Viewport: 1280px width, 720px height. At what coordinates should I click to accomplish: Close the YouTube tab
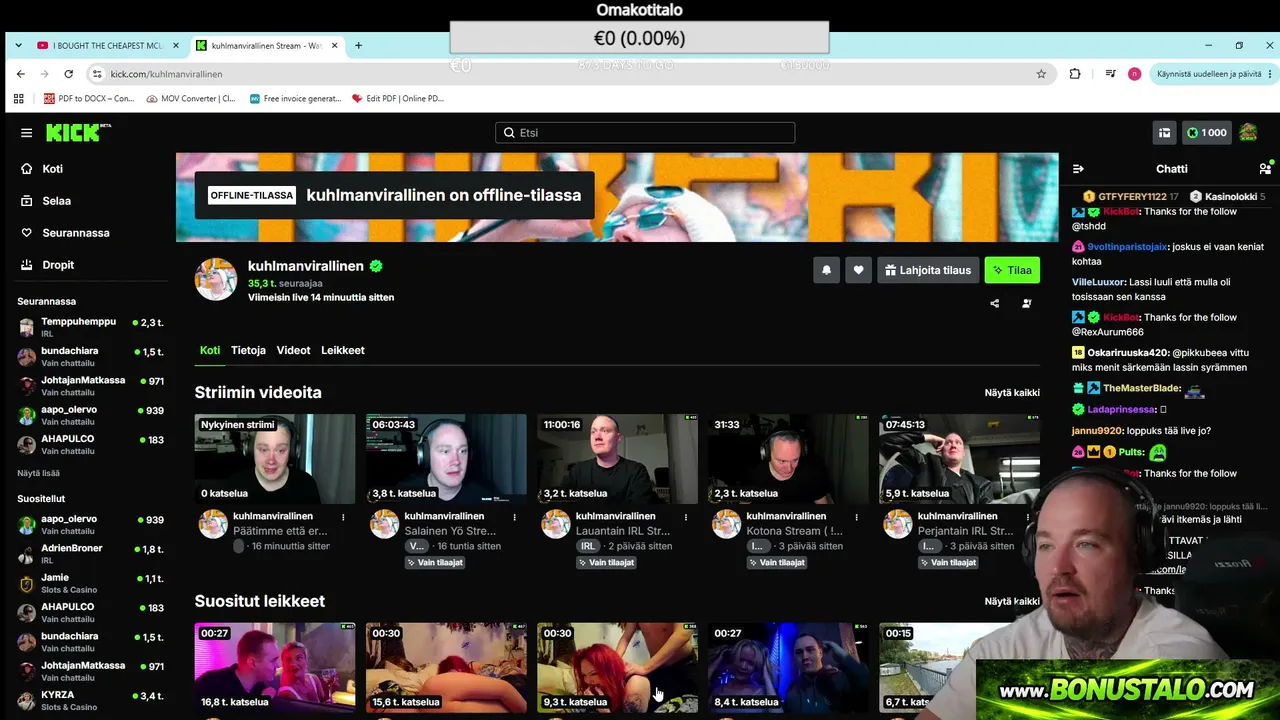point(176,46)
